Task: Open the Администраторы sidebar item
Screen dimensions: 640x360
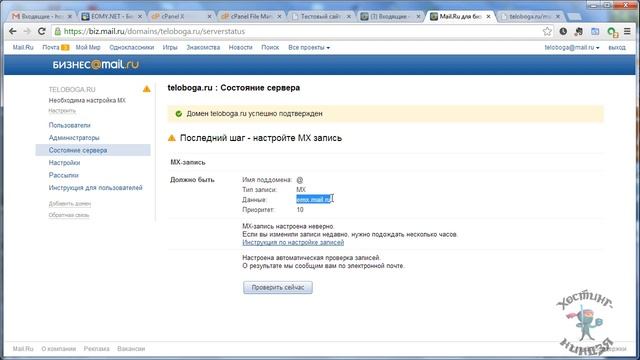Action: click(x=74, y=138)
